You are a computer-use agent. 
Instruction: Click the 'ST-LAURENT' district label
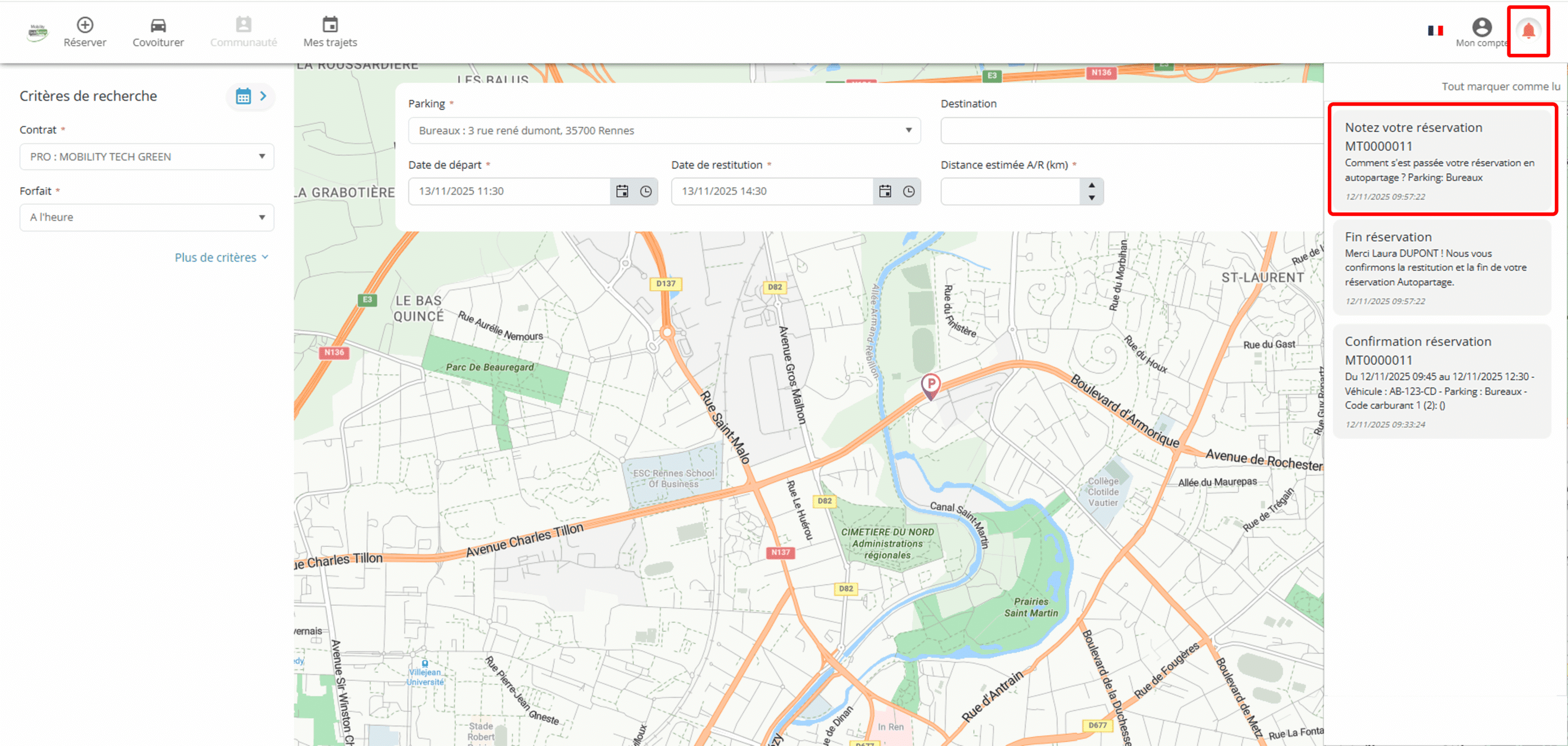pyautogui.click(x=1263, y=278)
